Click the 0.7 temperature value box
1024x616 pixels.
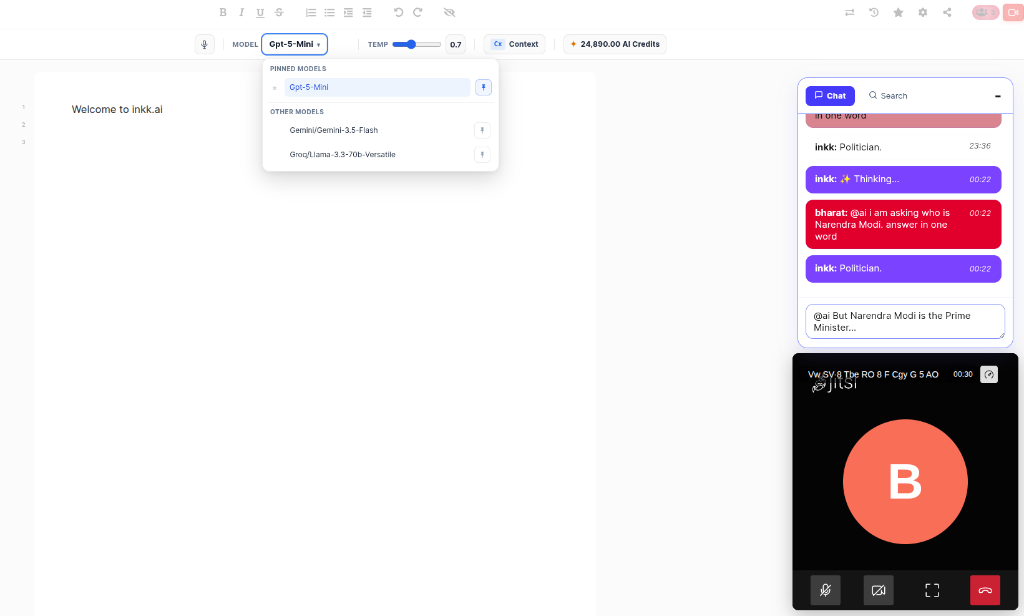tap(455, 44)
